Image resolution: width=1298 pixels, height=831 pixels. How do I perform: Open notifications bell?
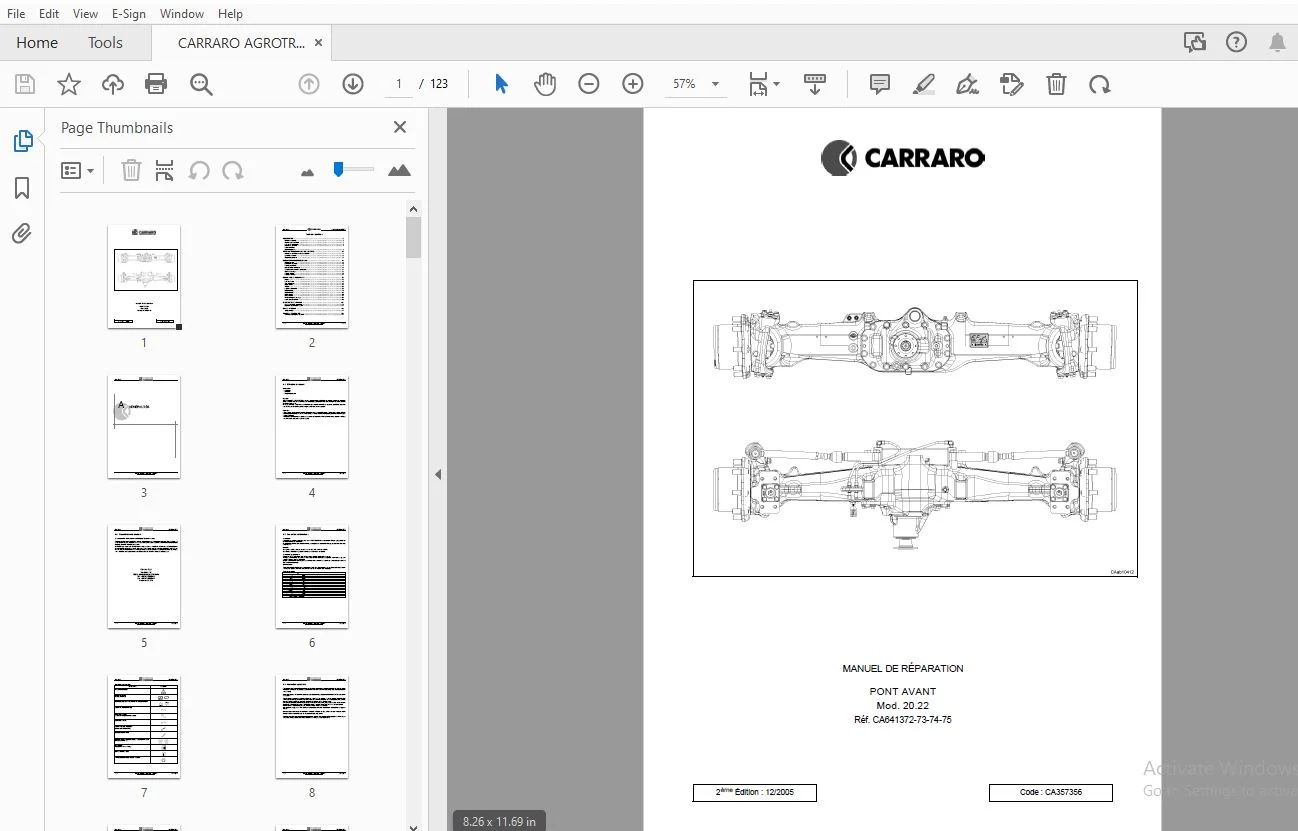point(1277,42)
